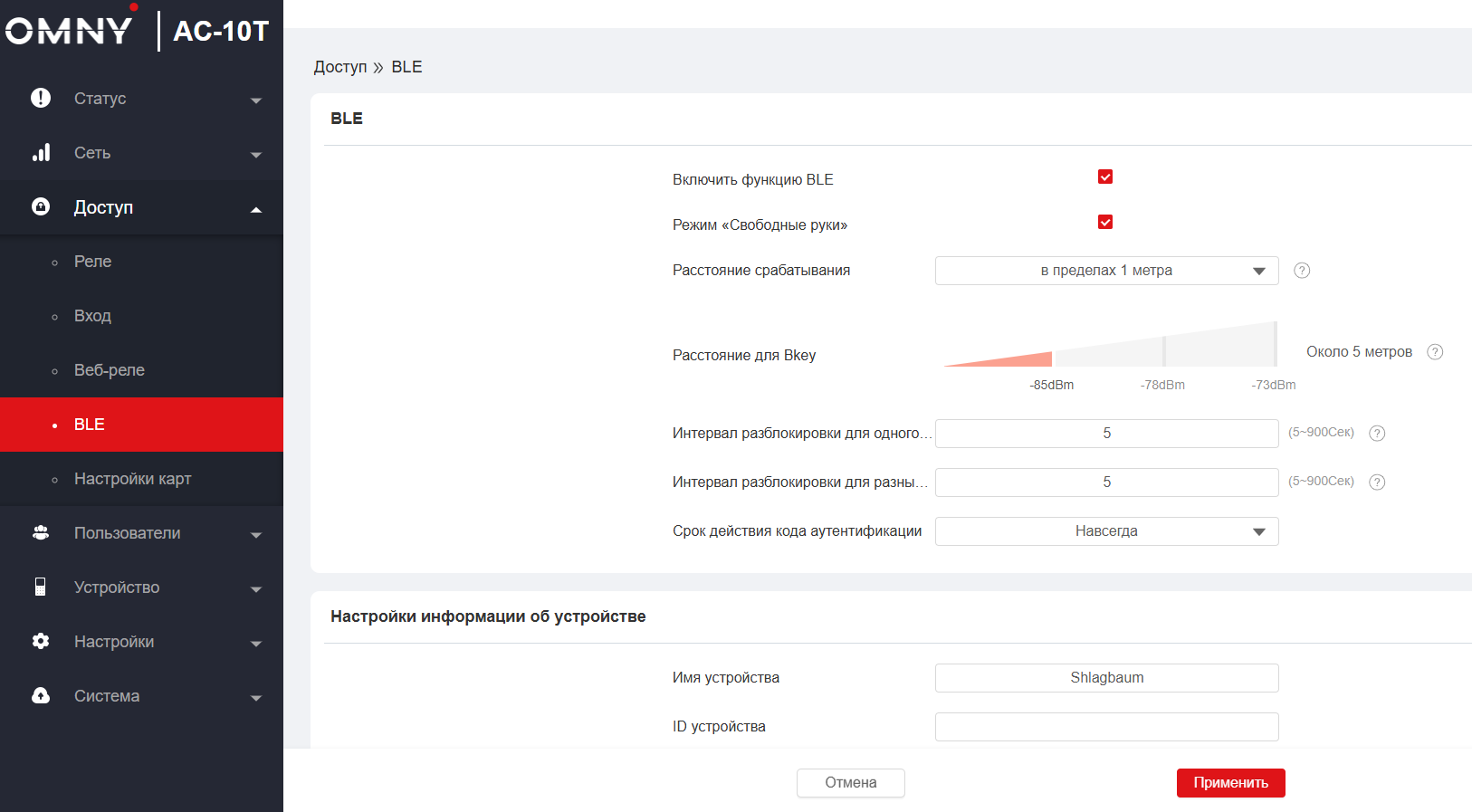Collapse the Доступ menu section arrow

pos(256,209)
